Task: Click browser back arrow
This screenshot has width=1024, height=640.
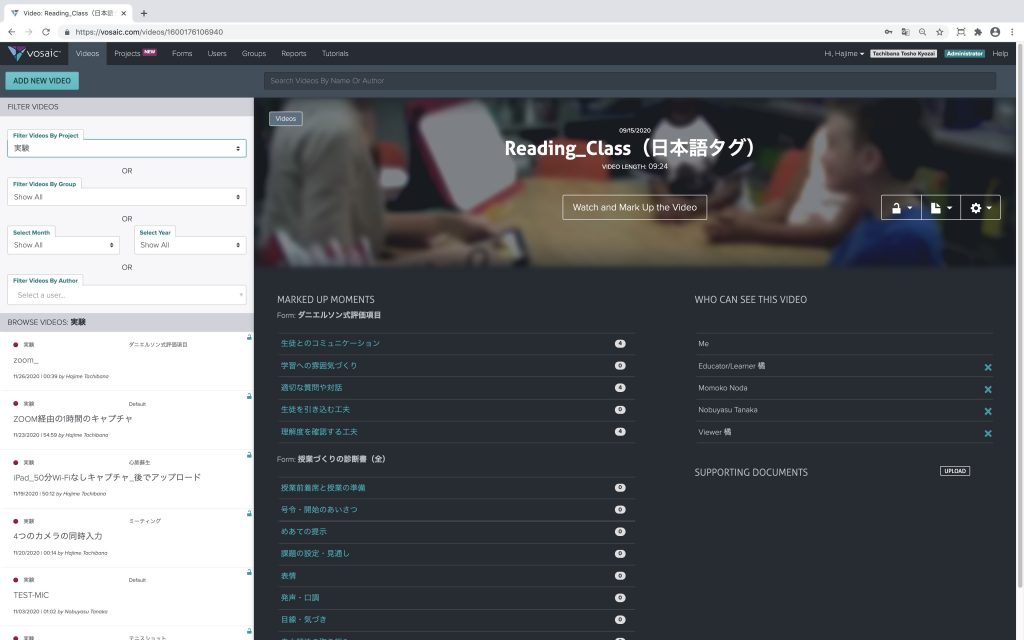Action: 12,31
